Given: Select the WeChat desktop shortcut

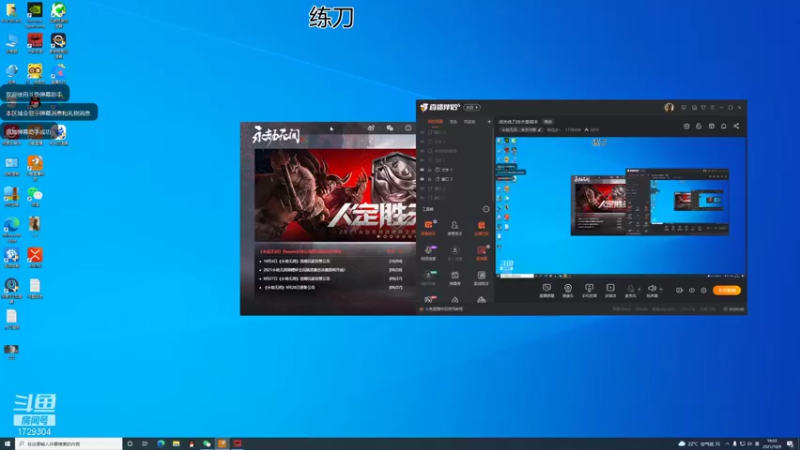Looking at the screenshot, I should click(35, 196).
